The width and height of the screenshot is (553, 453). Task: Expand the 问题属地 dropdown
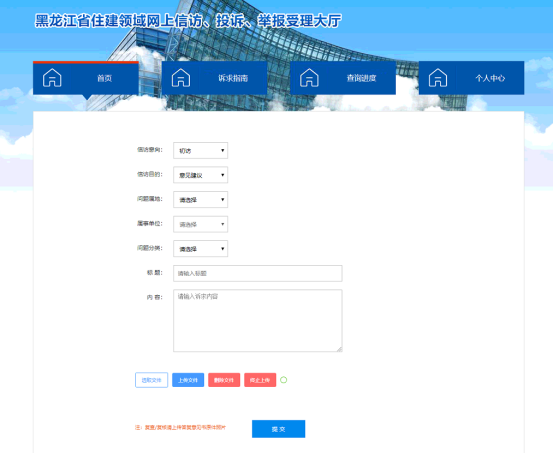(200, 200)
